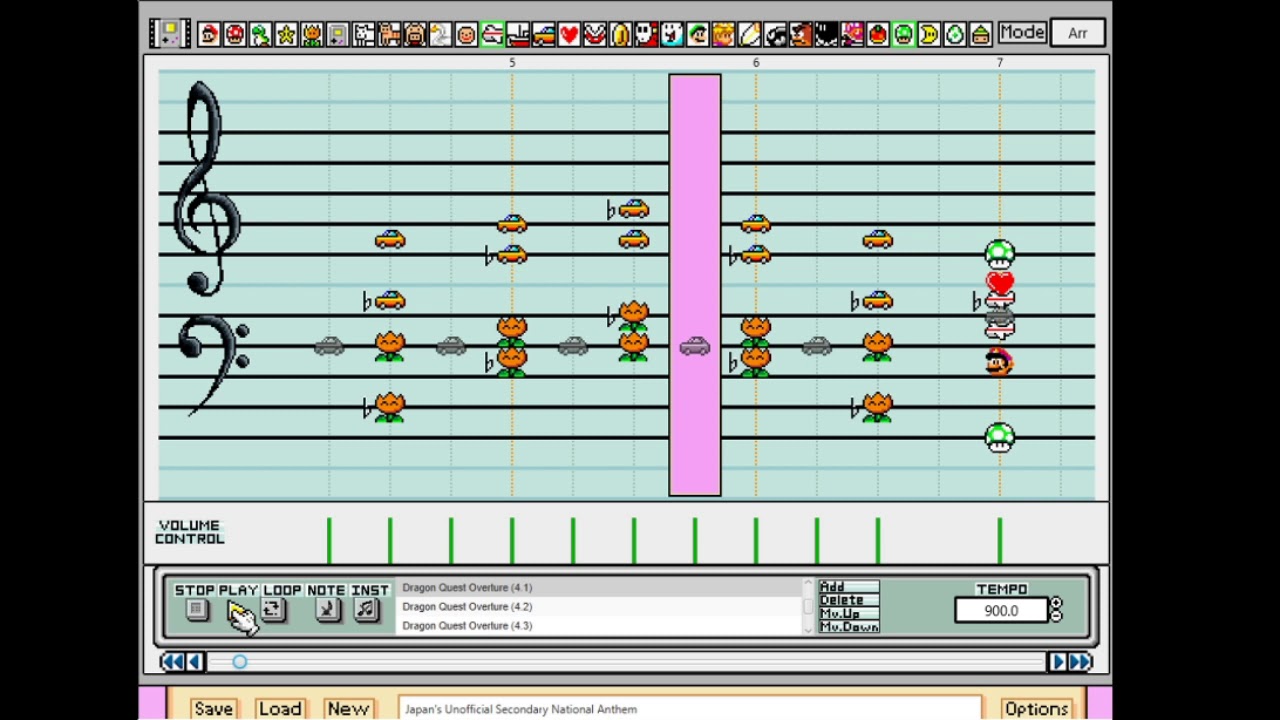Click Add in the arrangement list controls
This screenshot has height=720, width=1280.
[x=849, y=587]
